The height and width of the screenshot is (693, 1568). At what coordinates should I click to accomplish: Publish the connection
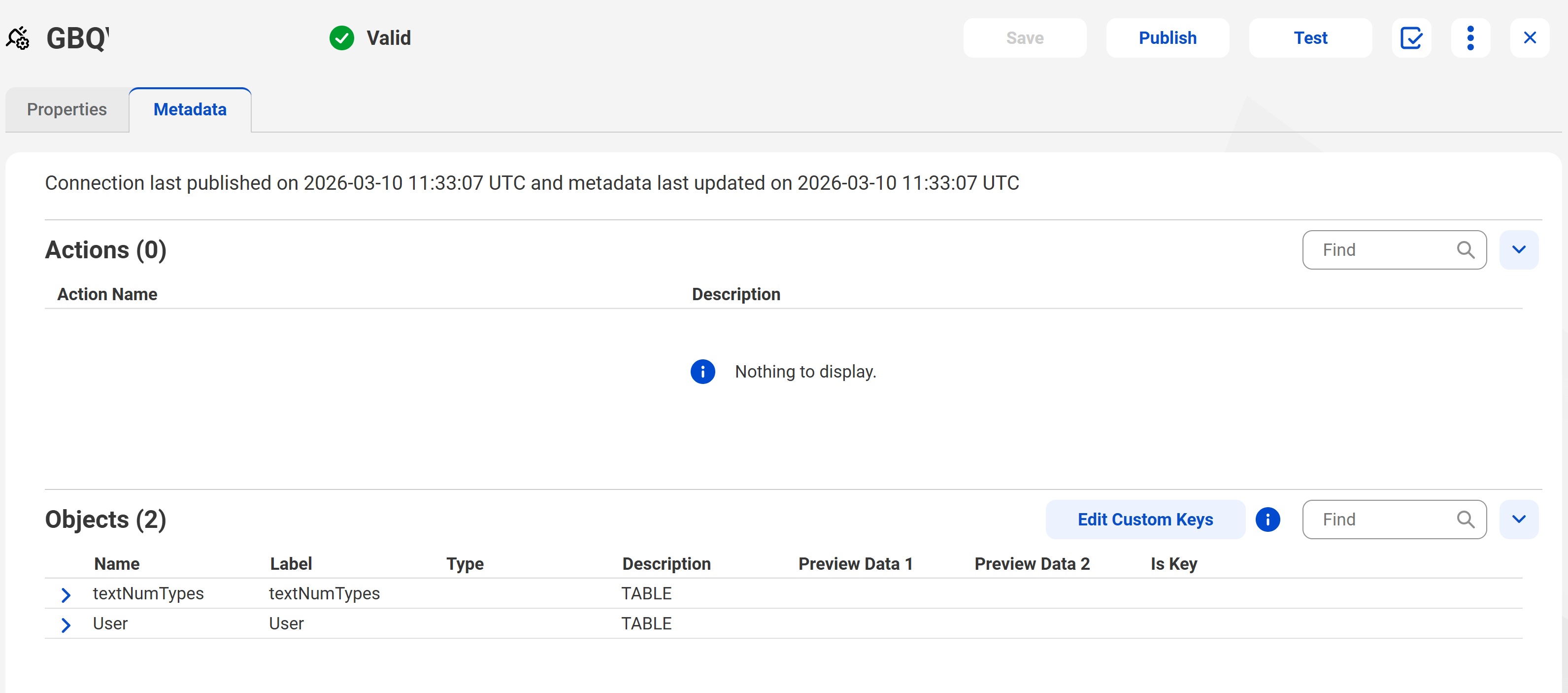click(x=1168, y=38)
